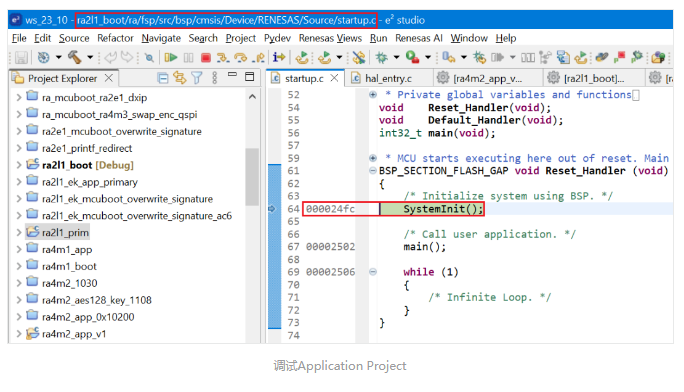Click the Suspend pause icon
684x392 pixels.
tap(188, 57)
